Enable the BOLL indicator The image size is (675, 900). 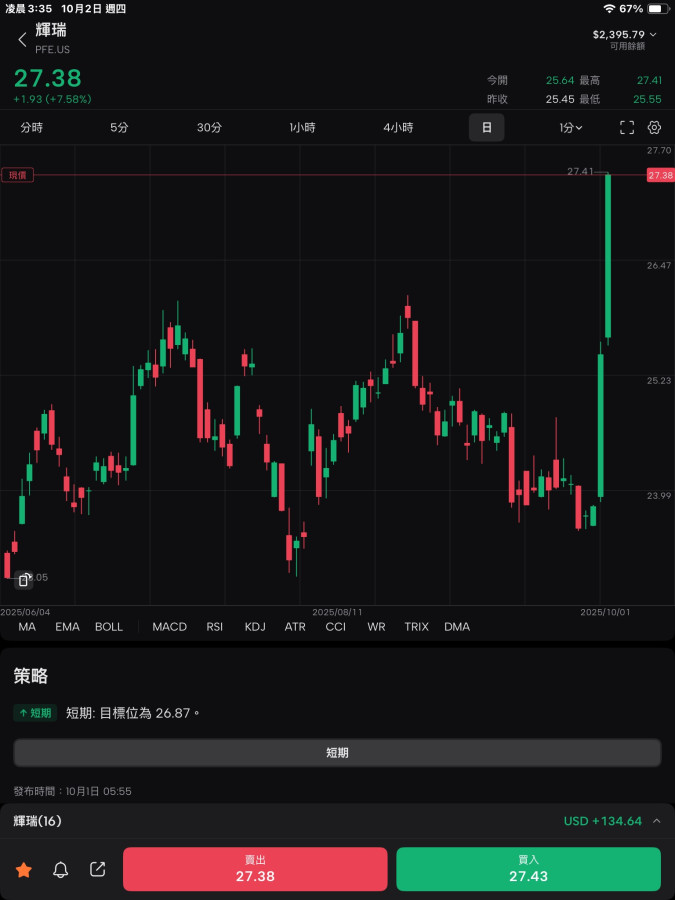coord(109,627)
